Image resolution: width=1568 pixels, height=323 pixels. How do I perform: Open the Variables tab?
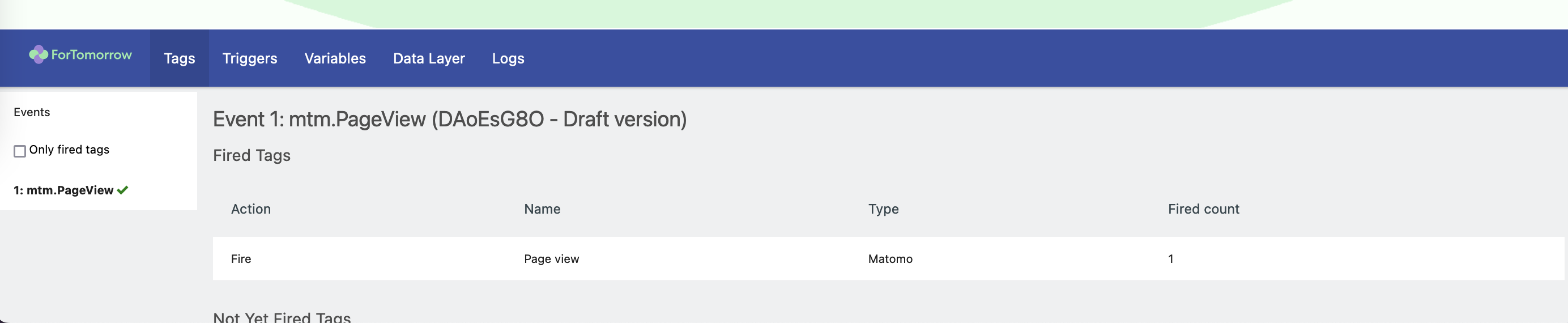(x=335, y=58)
